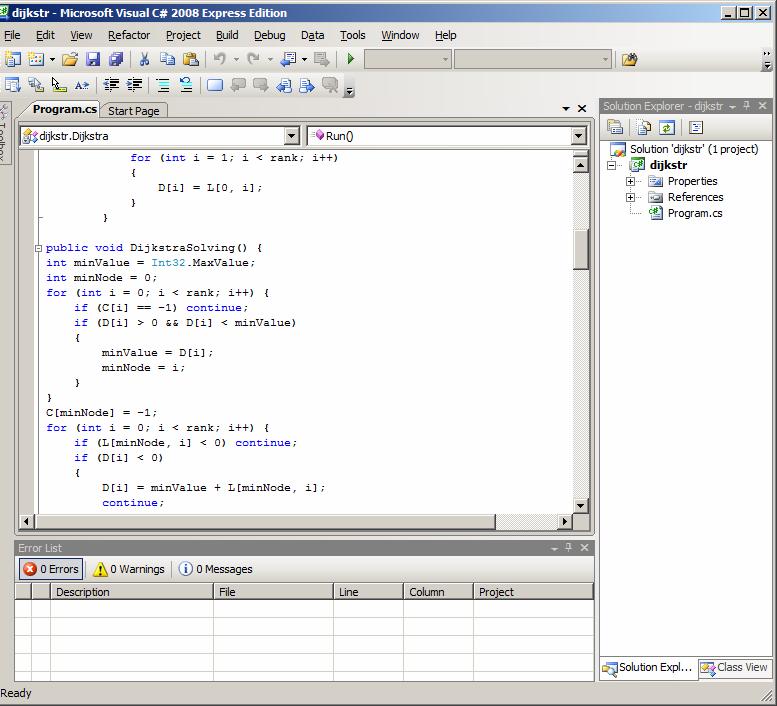Click the Show All Files icon
This screenshot has width=777, height=706.
(644, 128)
